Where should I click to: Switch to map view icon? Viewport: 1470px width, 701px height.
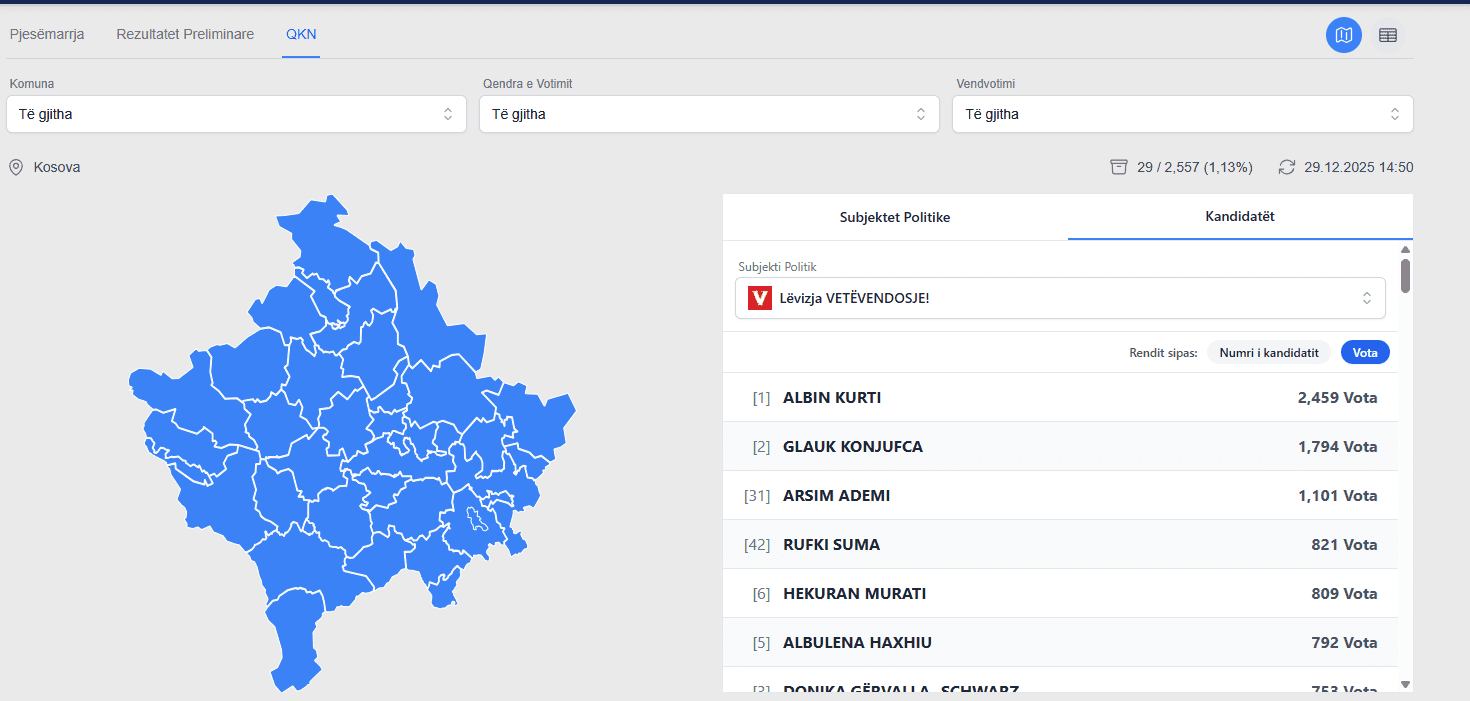1343,35
